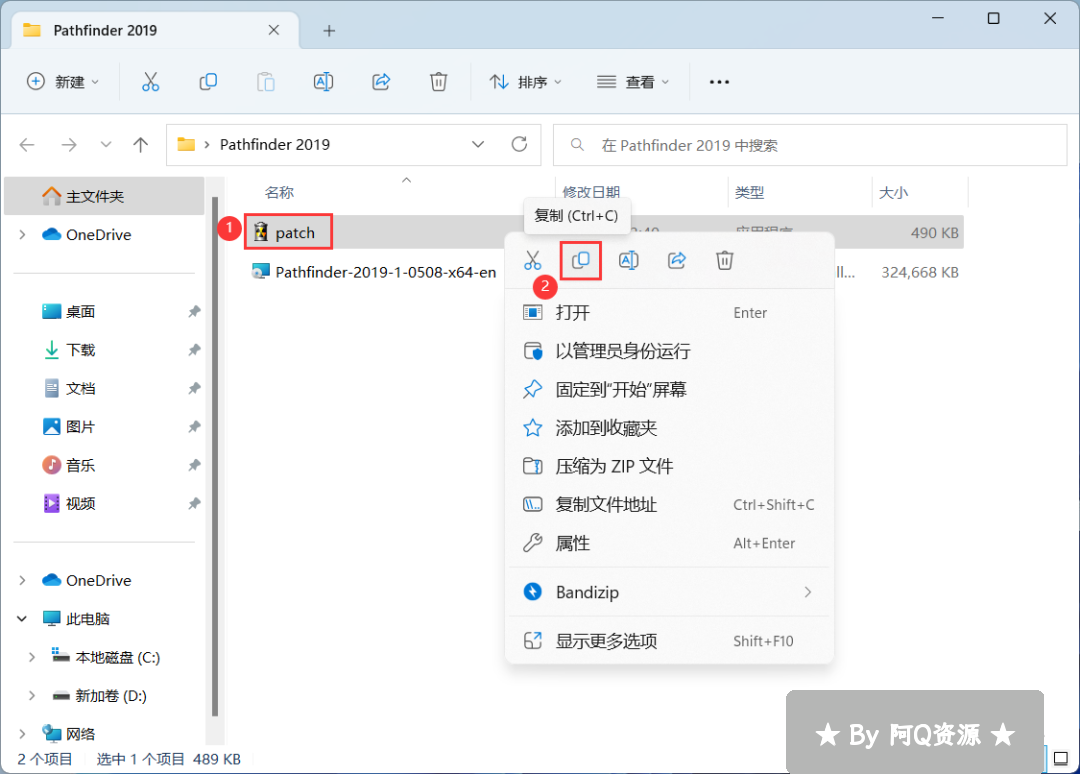Image resolution: width=1080 pixels, height=774 pixels.
Task: Close the Pathfinder 2019 tab
Action: [273, 30]
